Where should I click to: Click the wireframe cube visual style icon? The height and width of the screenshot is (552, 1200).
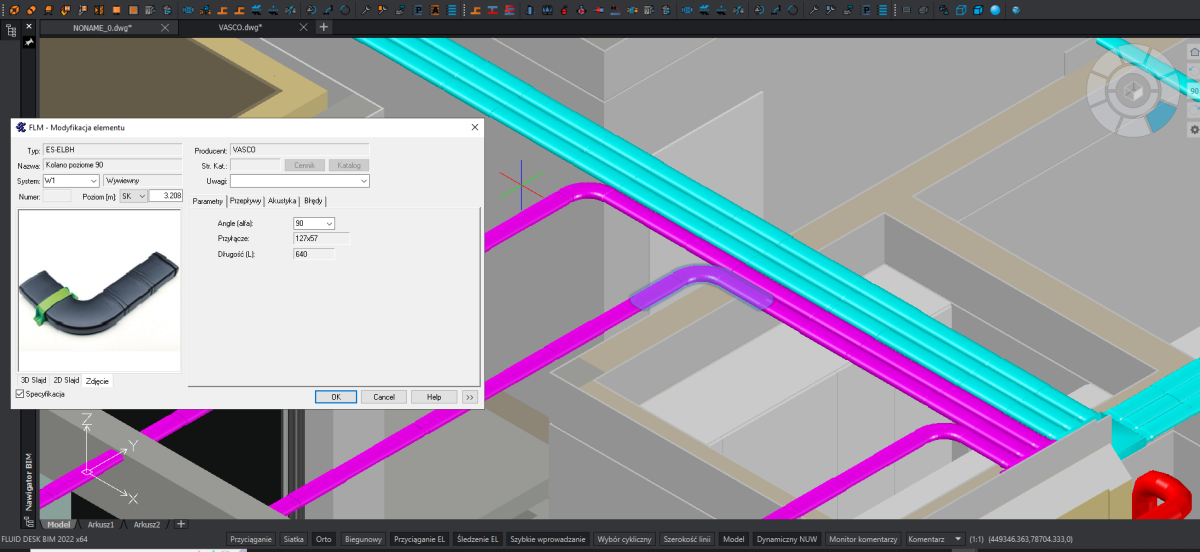[961, 10]
